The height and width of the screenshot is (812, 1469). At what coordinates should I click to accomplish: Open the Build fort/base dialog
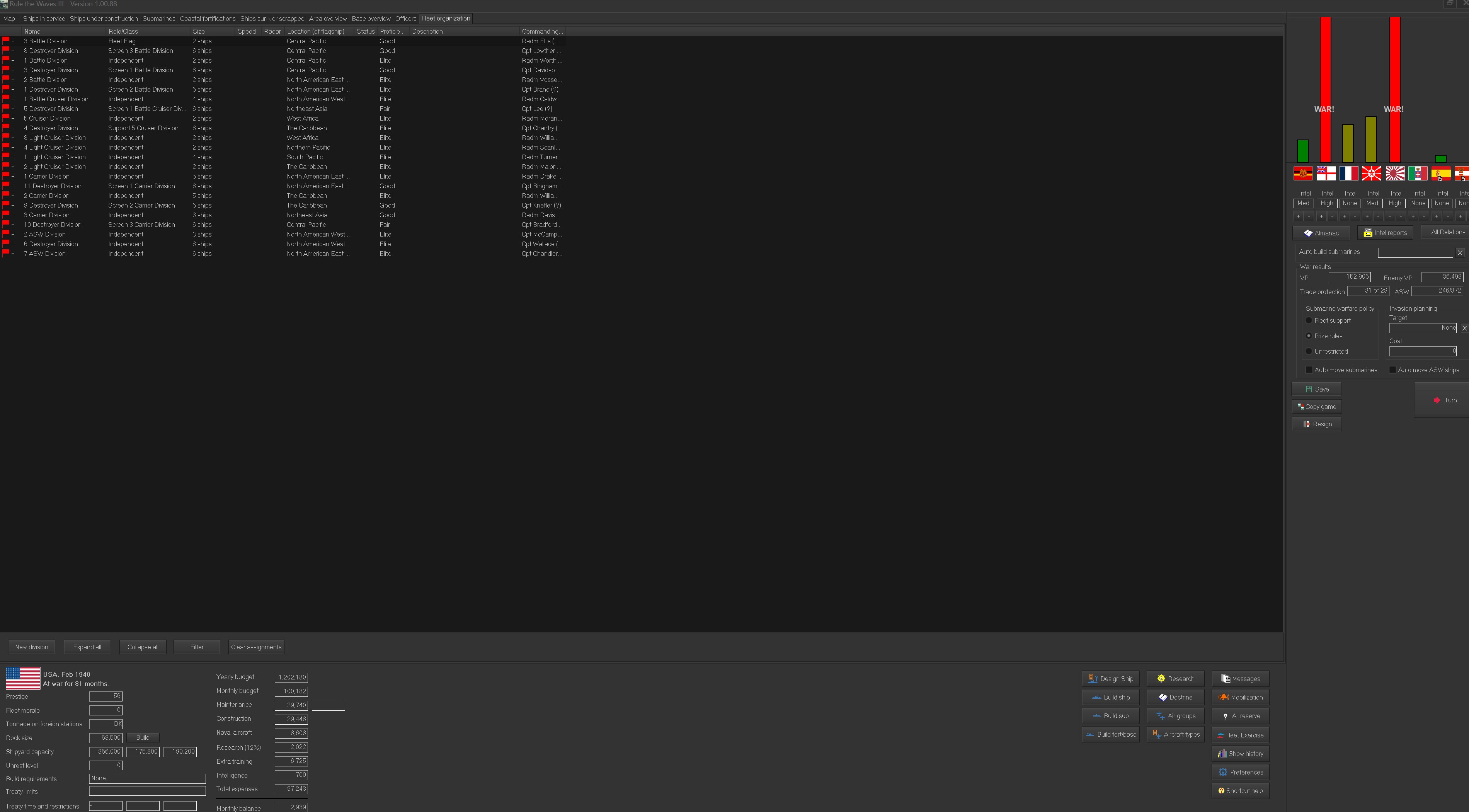(1110, 734)
